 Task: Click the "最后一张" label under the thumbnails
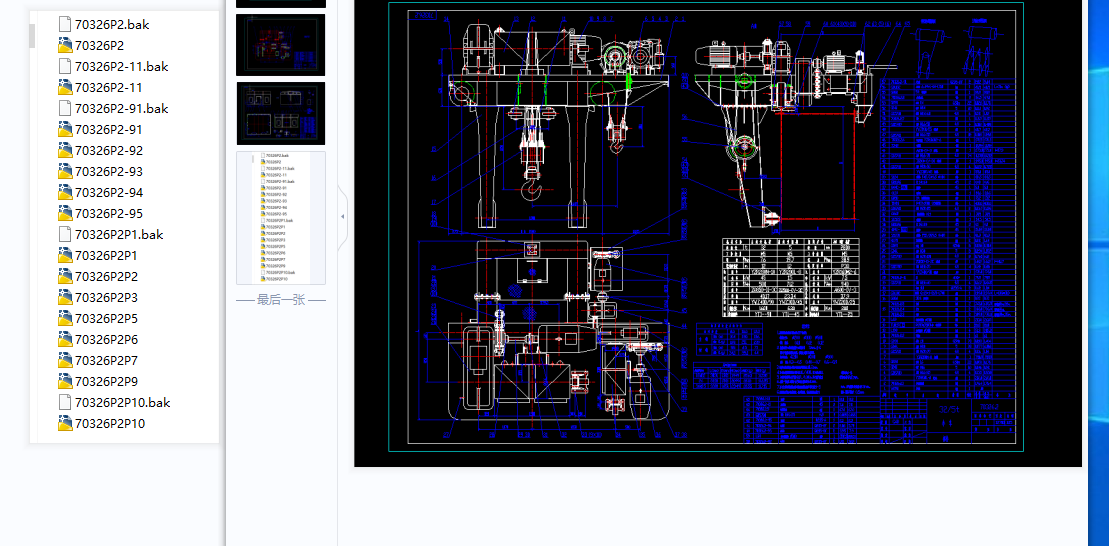281,299
